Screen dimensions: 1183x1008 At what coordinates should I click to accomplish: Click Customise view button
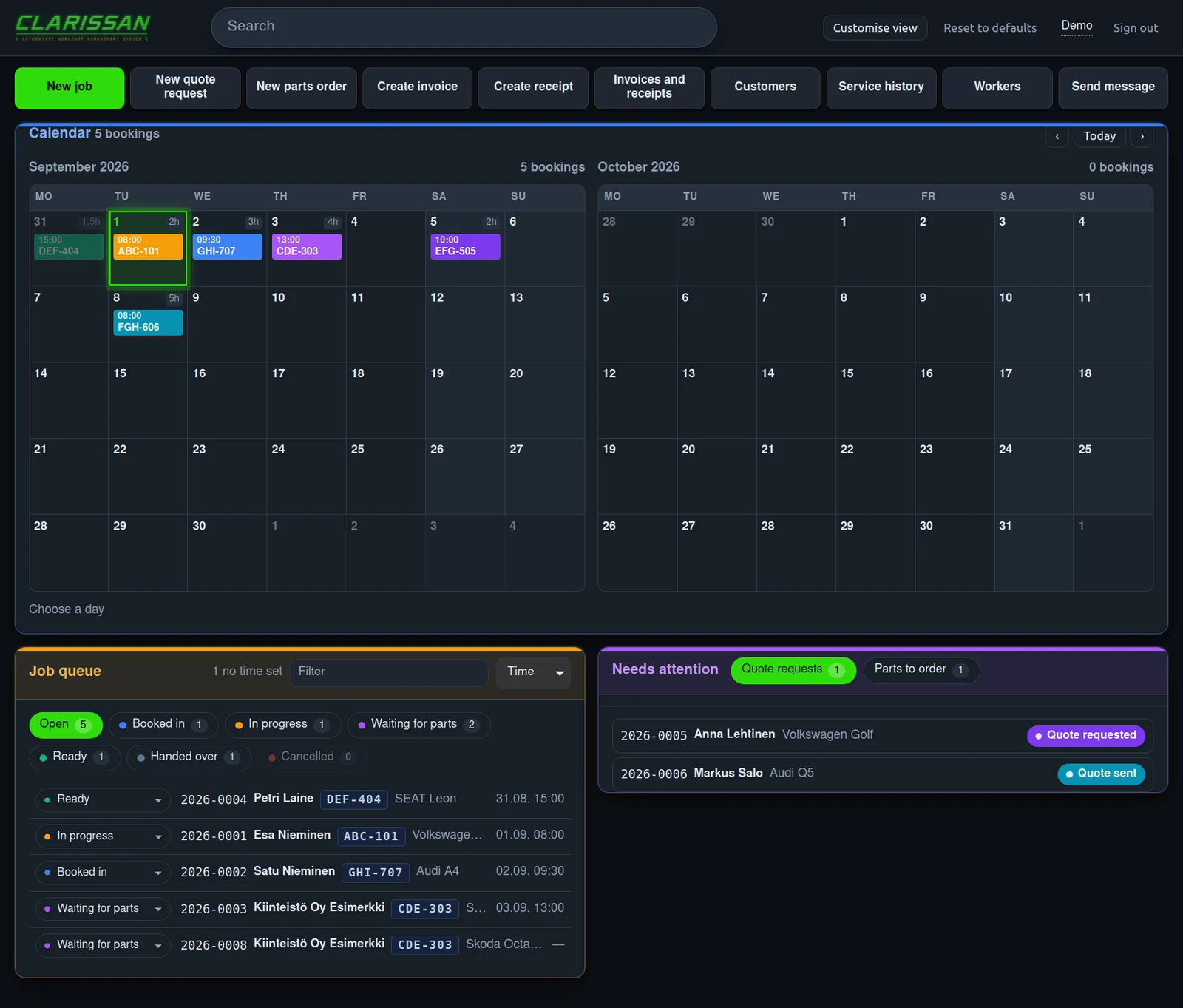875,28
